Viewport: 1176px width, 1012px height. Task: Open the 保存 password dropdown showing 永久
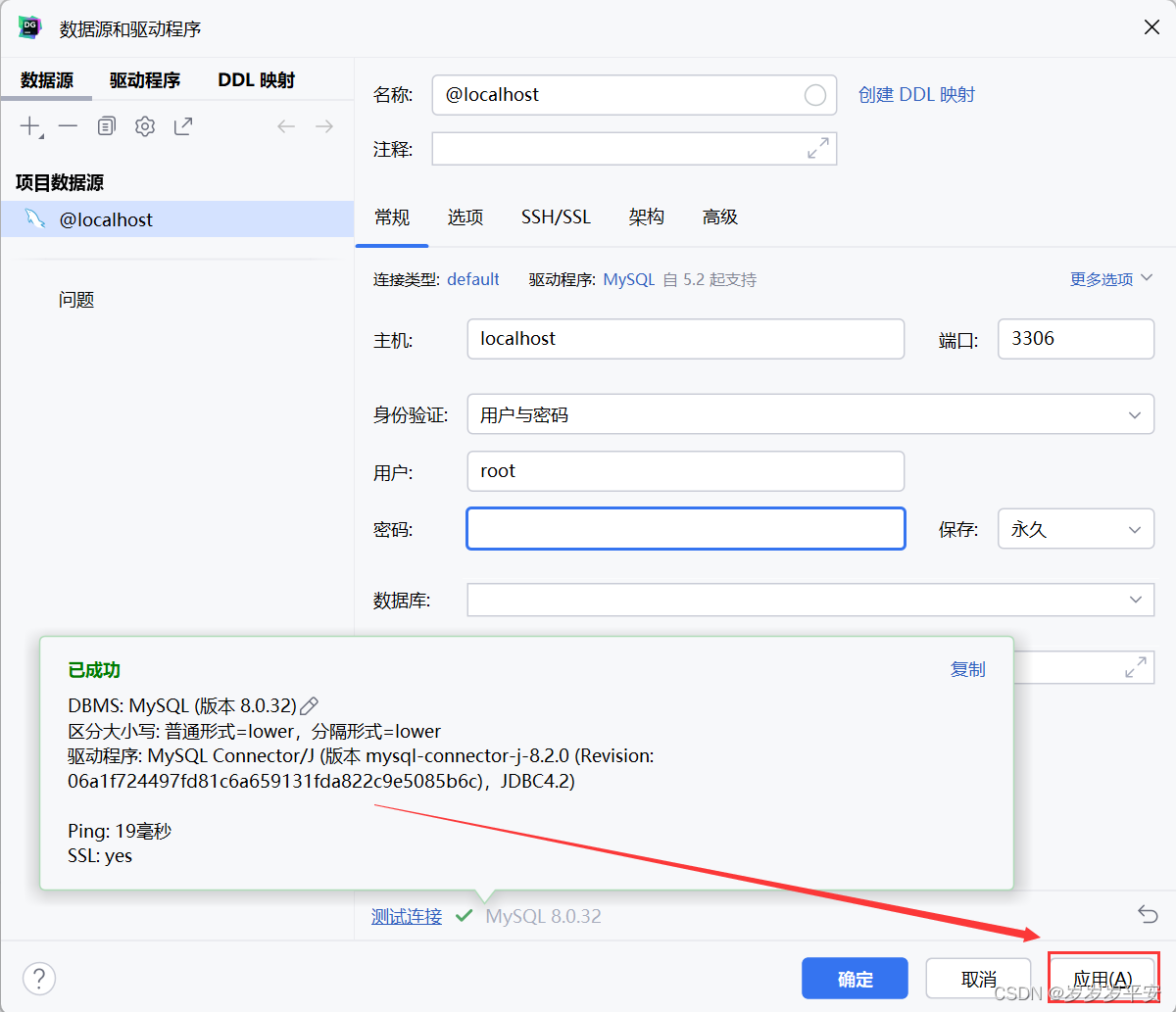[x=1076, y=529]
